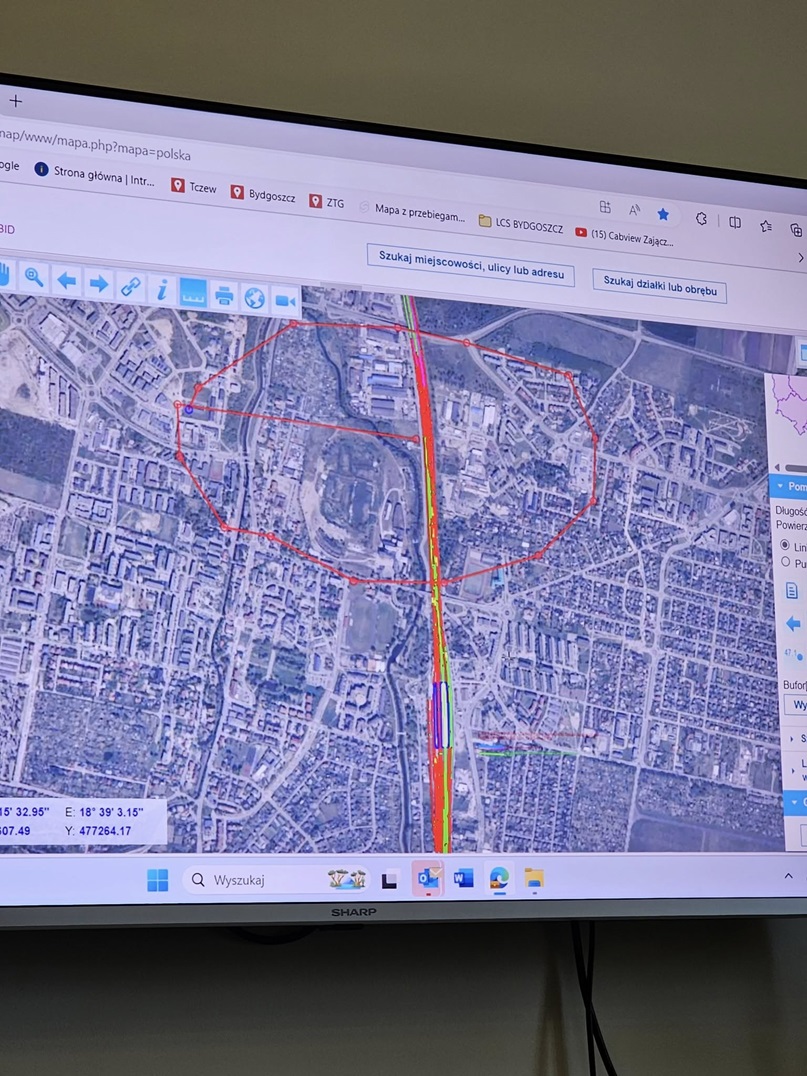The width and height of the screenshot is (807, 1076).
Task: Open the LCS BYDGOSZCZ bookmarks folder
Action: coord(520,224)
